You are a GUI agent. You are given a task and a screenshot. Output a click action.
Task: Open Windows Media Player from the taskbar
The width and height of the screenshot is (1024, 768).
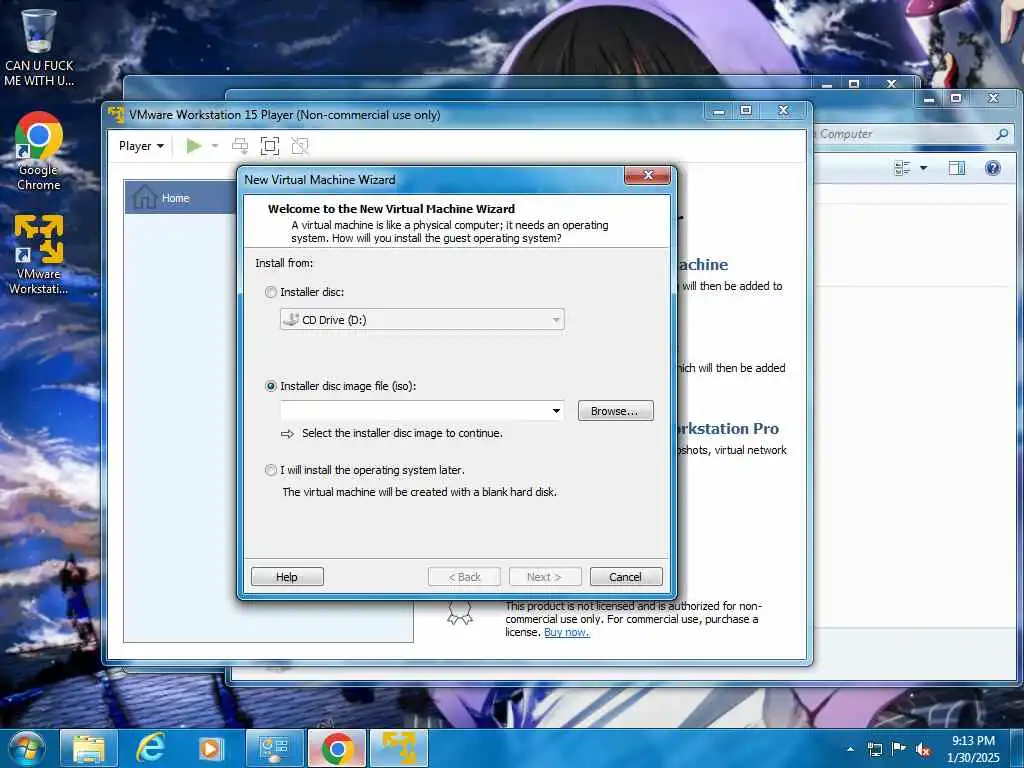pyautogui.click(x=210, y=748)
